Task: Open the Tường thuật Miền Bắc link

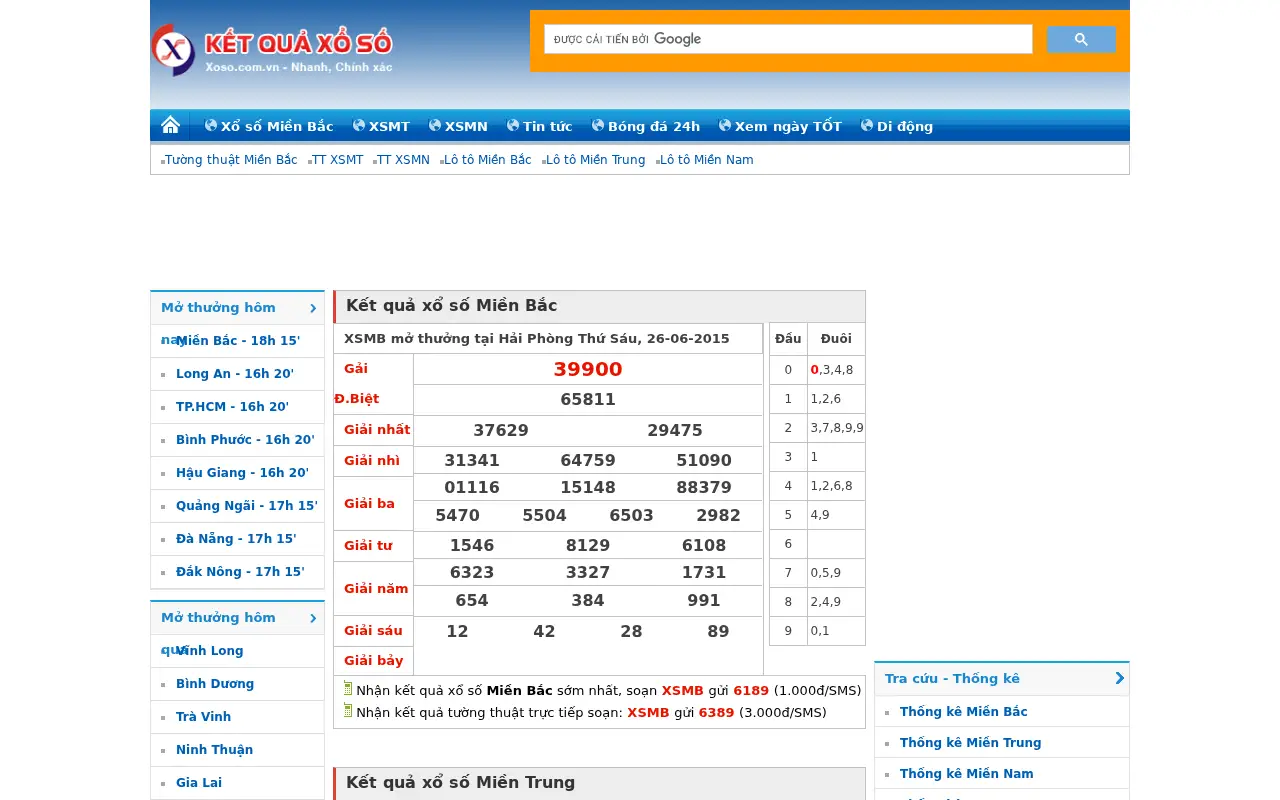Action: (231, 160)
